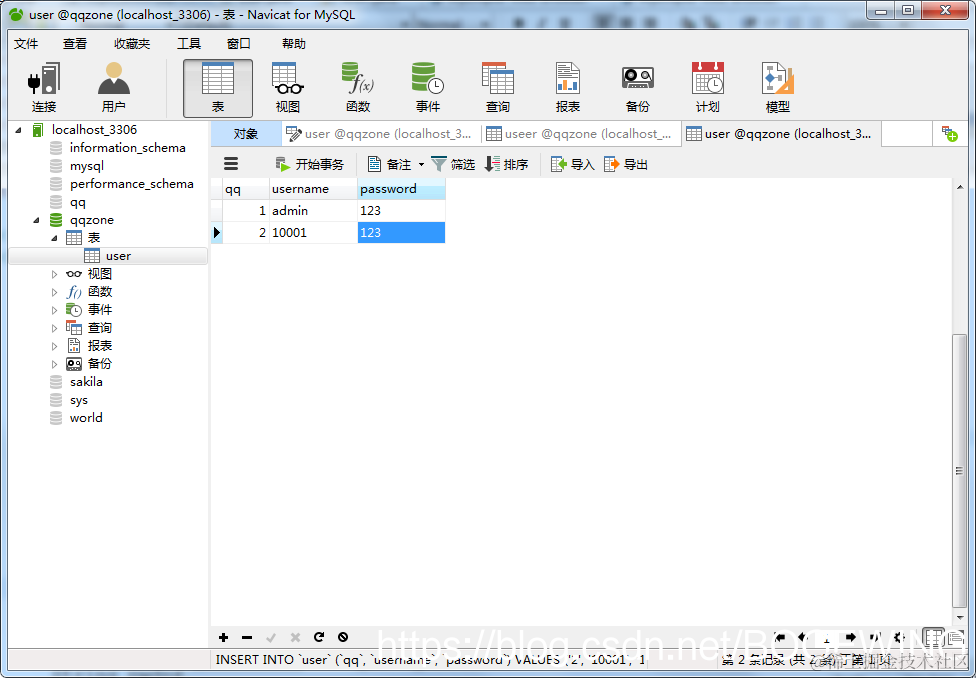This screenshot has height=678, width=976.
Task: Click the 导入 import button
Action: click(x=573, y=164)
